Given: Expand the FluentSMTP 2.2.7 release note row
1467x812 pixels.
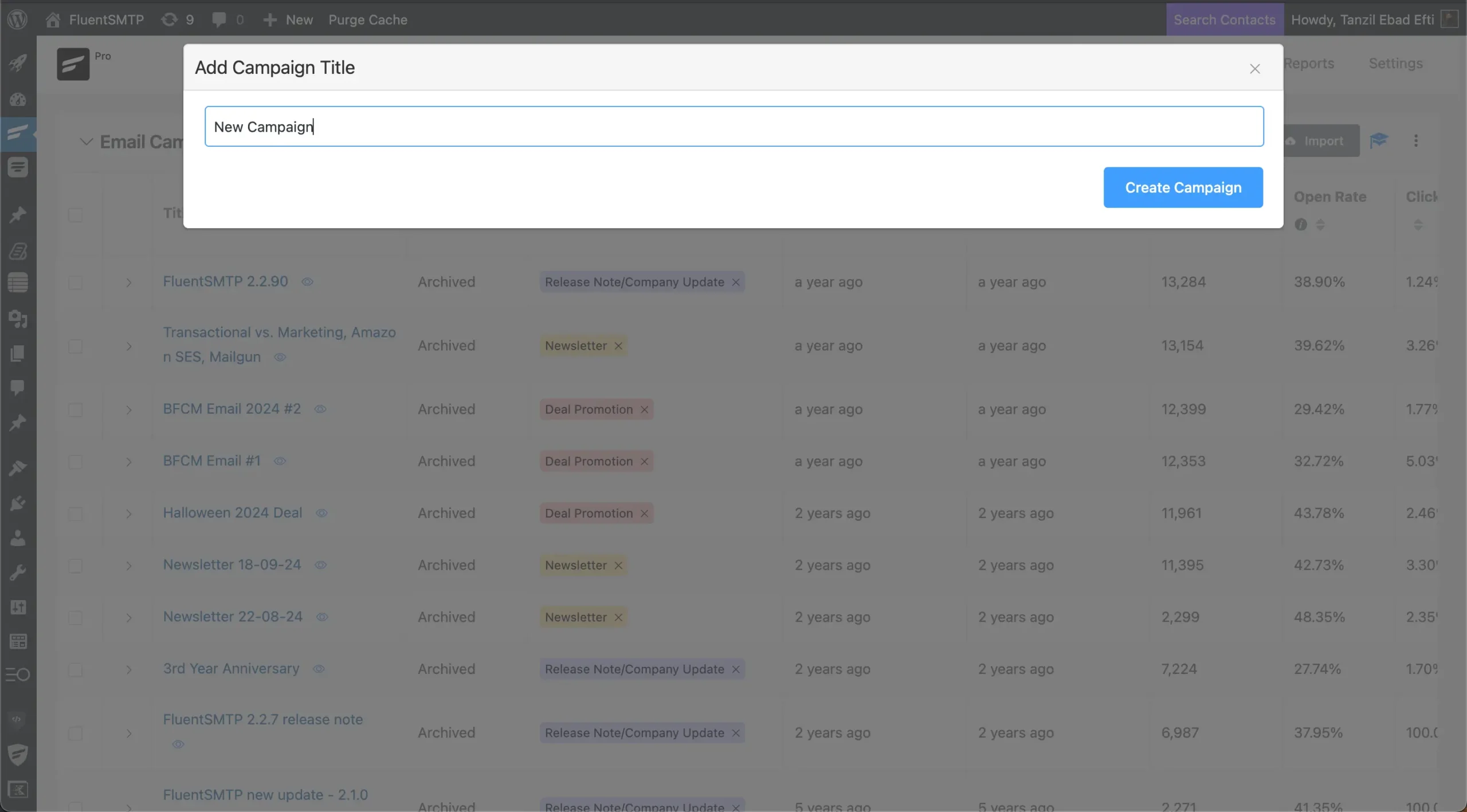Looking at the screenshot, I should click(x=129, y=733).
